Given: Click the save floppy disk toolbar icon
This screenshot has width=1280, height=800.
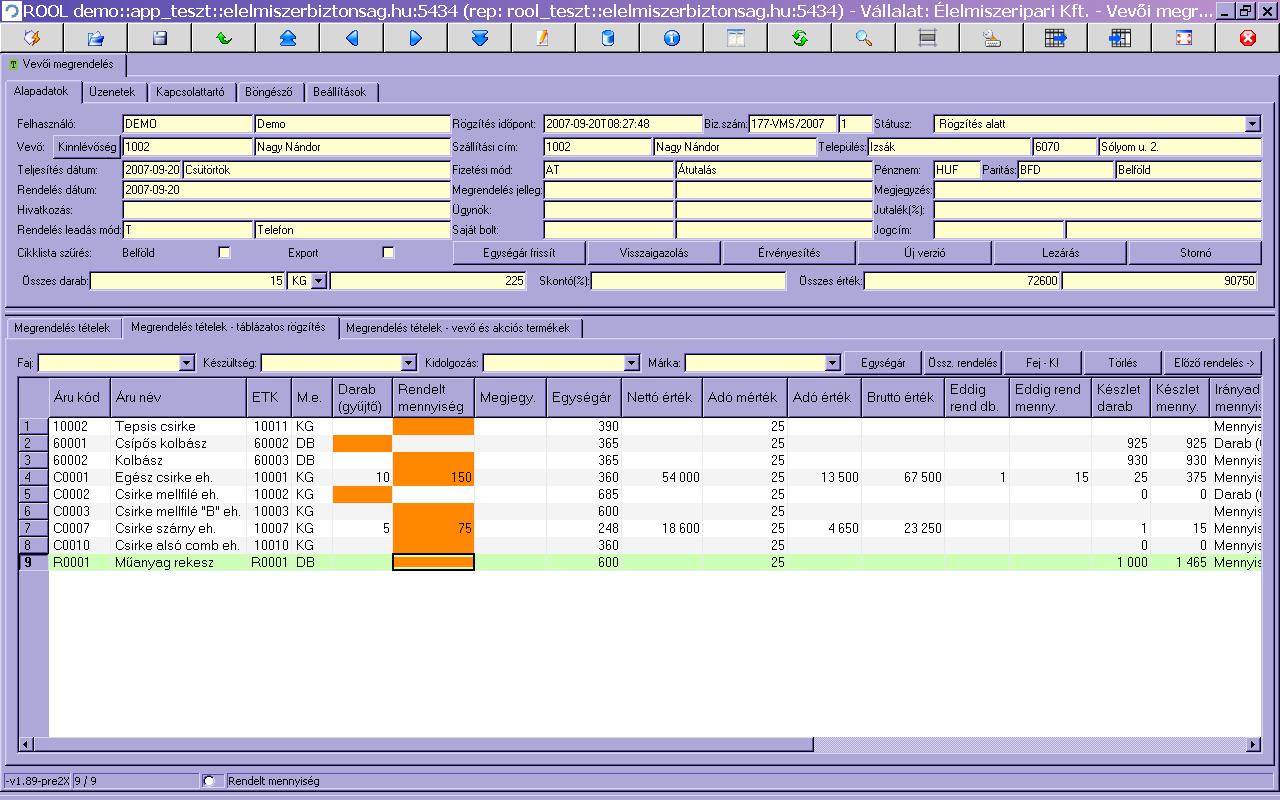Looking at the screenshot, I should click(x=159, y=38).
